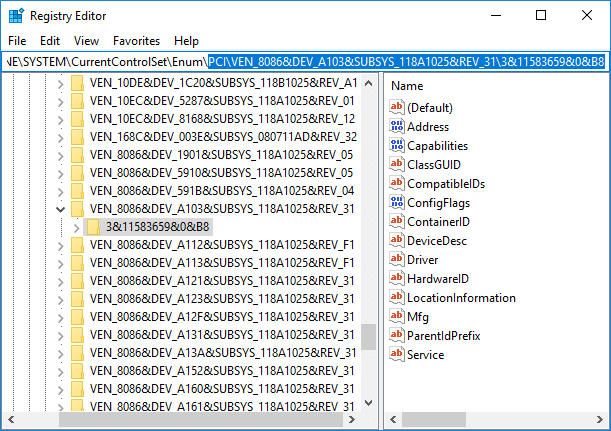The image size is (611, 431).
Task: Expand VEN_168C&DEV_003E key chevron
Action: [60, 138]
